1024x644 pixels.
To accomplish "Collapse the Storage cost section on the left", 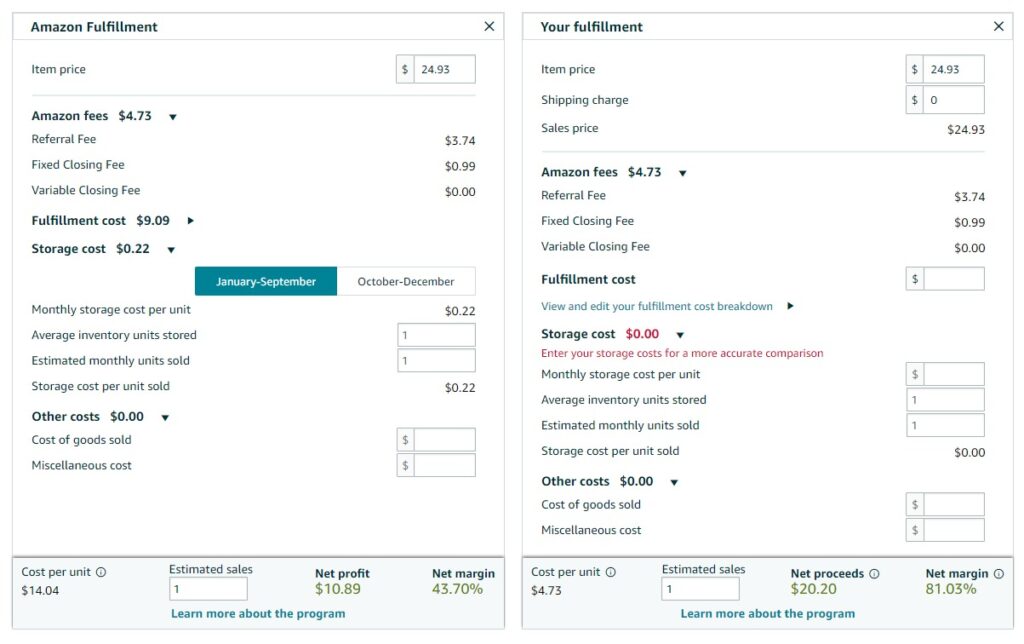I will [x=170, y=248].
